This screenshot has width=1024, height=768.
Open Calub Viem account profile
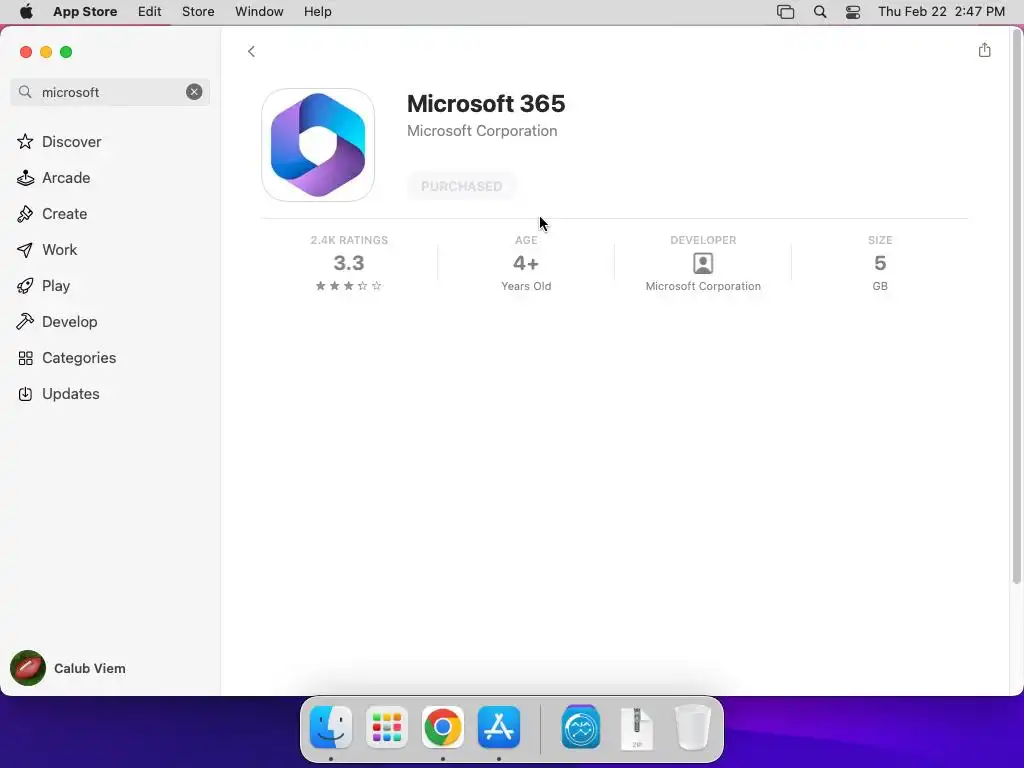click(x=68, y=668)
